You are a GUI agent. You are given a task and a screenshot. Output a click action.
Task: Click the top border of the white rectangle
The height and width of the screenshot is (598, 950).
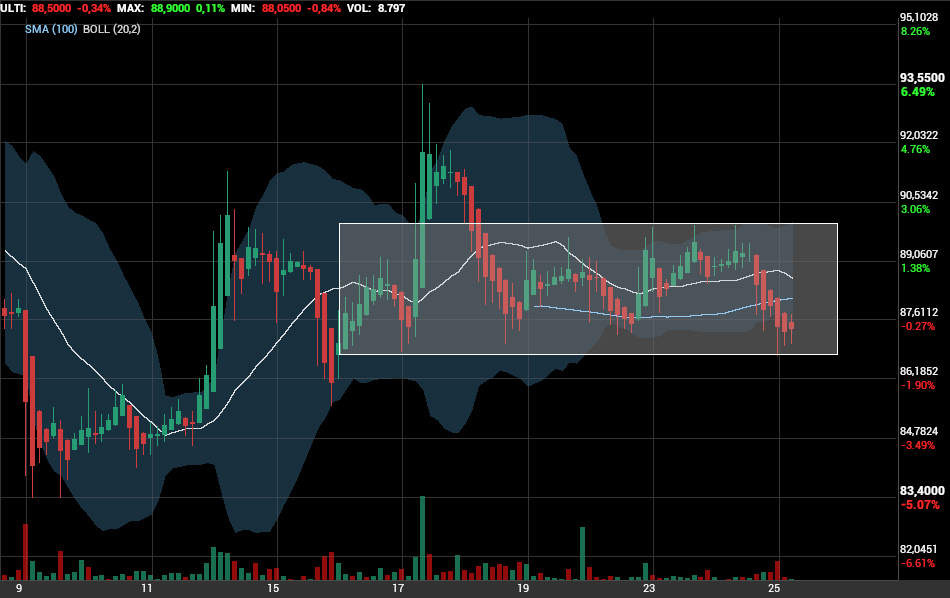point(588,224)
